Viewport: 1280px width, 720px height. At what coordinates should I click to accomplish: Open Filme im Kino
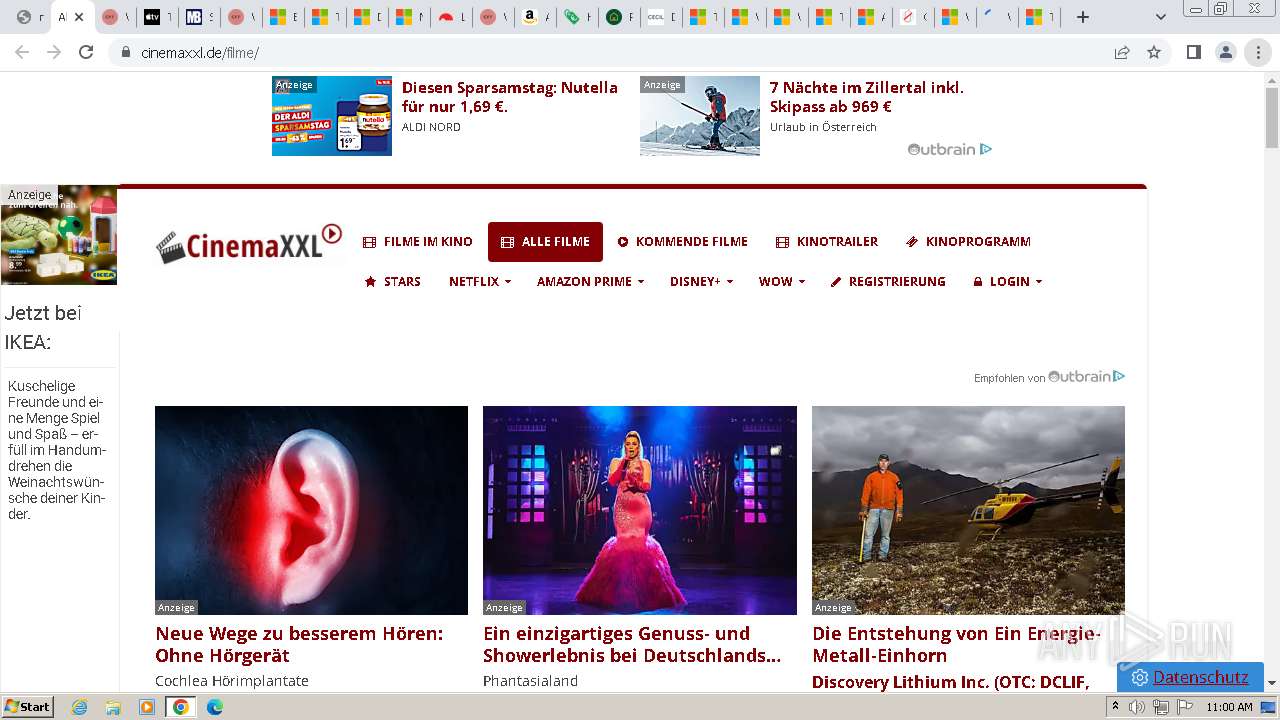tap(418, 242)
